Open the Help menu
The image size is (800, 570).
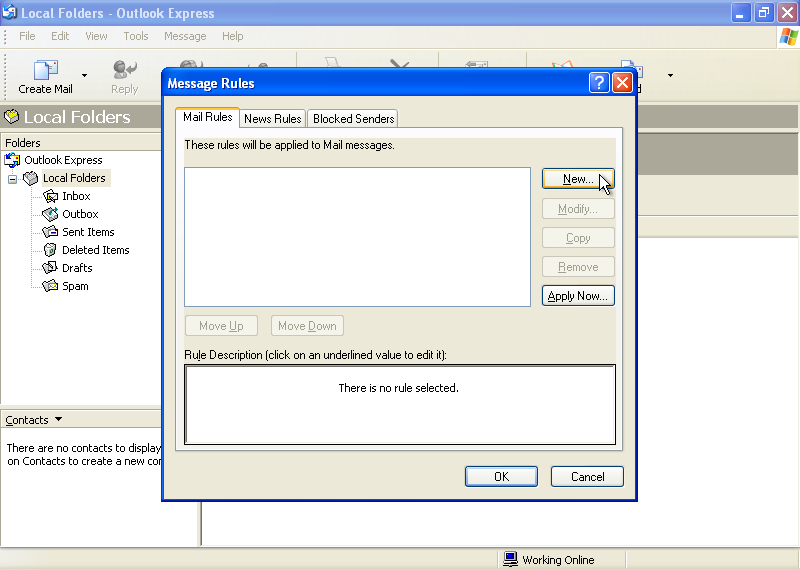coord(233,36)
